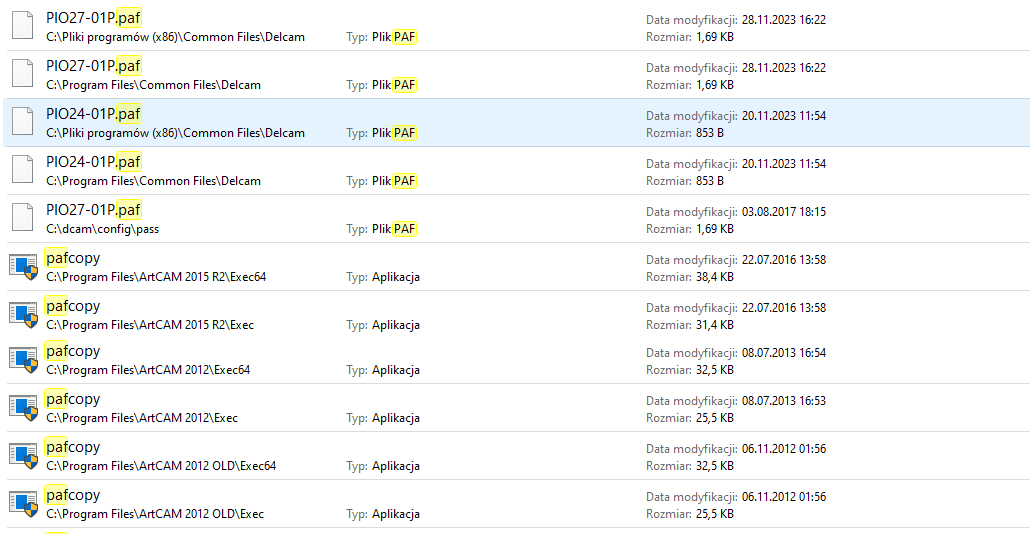Click file icon of PIO27-01P.paf in Pliki programów (x86)

[22, 25]
